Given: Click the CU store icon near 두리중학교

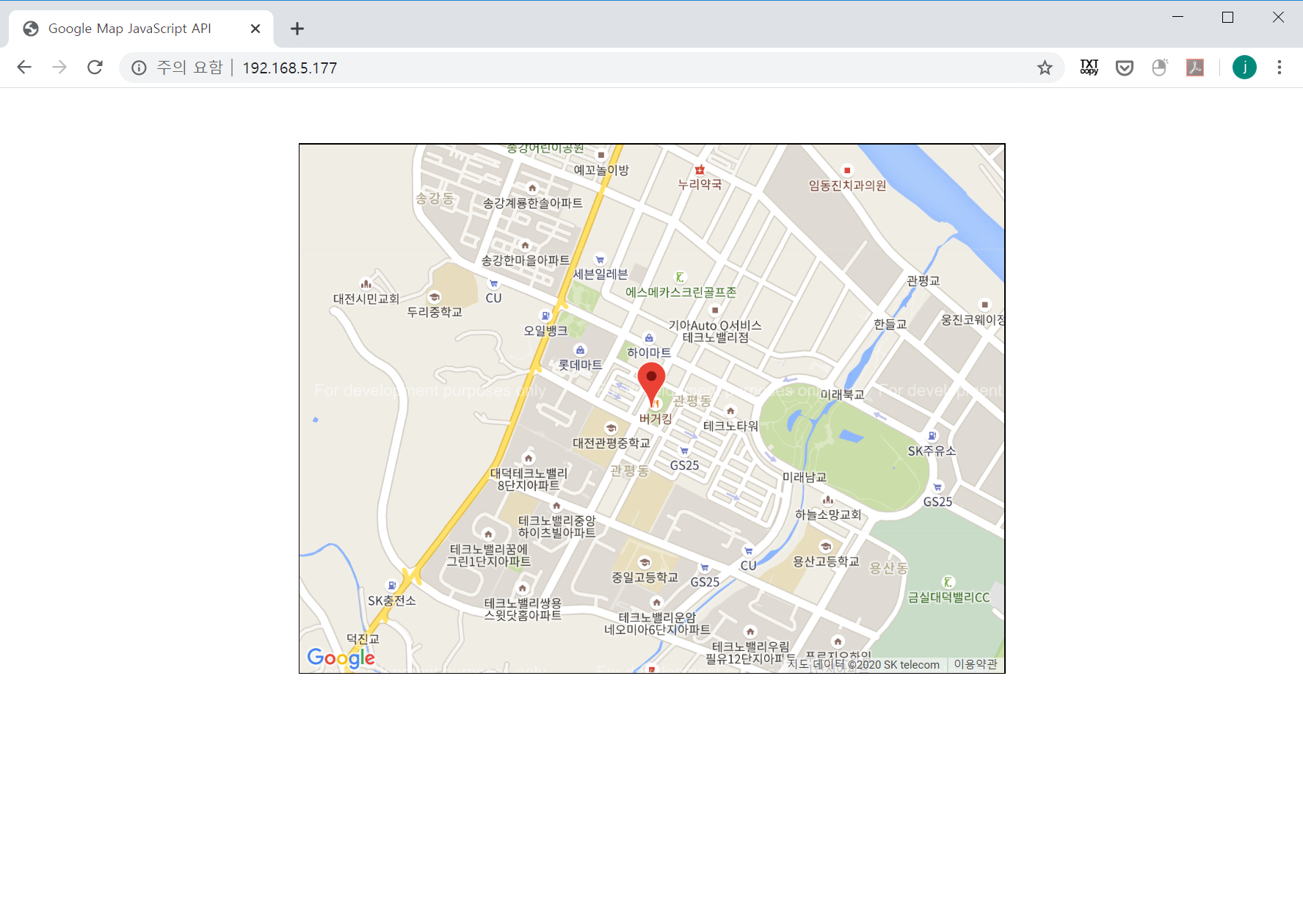Looking at the screenshot, I should [493, 284].
